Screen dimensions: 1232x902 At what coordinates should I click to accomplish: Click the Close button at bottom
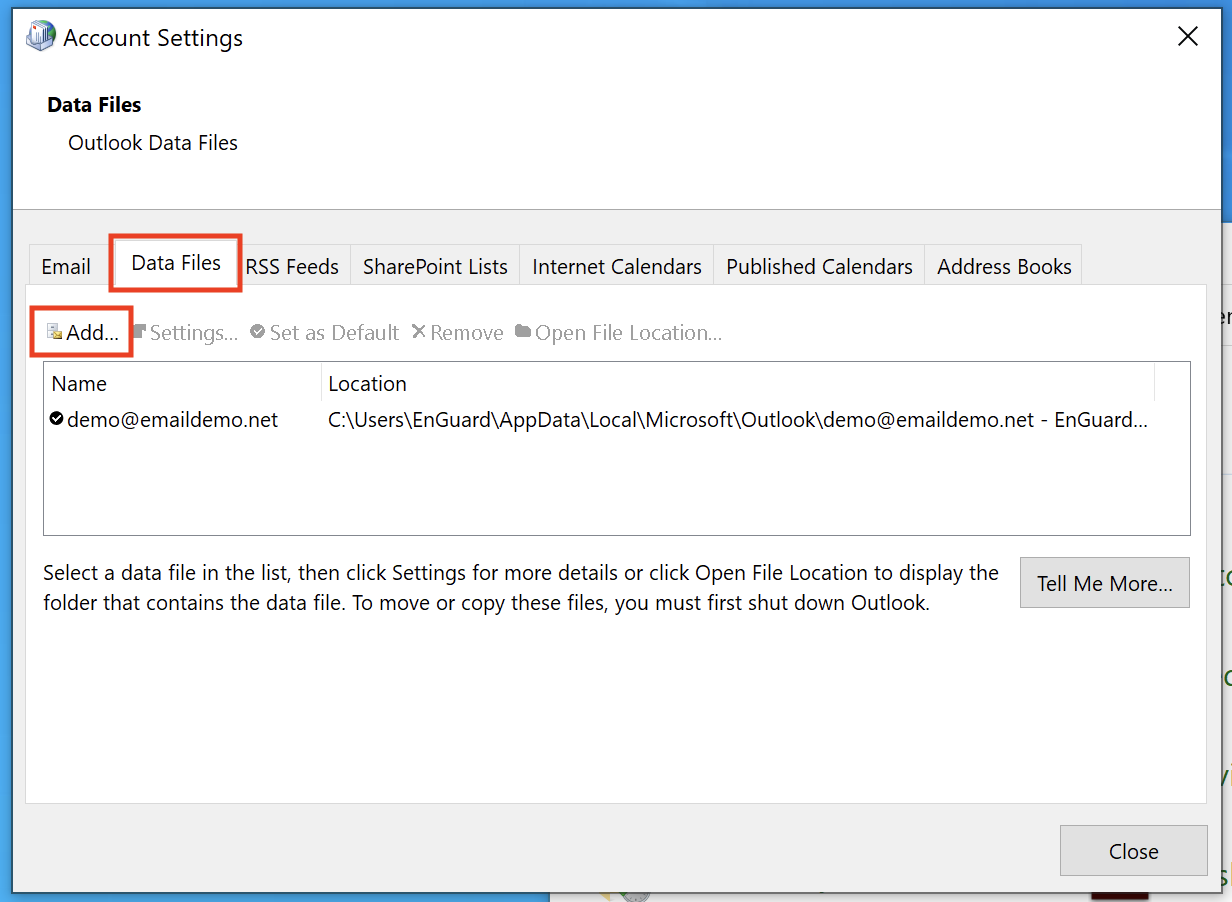[1133, 851]
